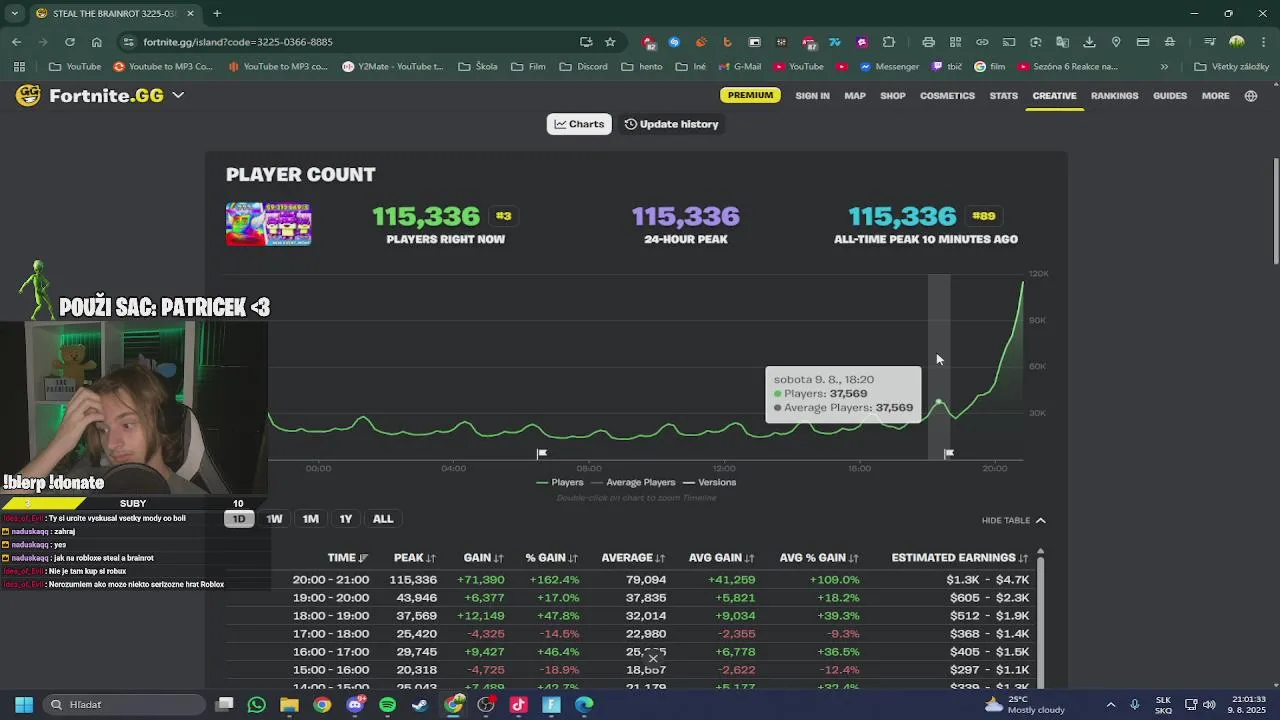Open the MAP menu item
Screen dimensions: 1280x720
[855, 96]
